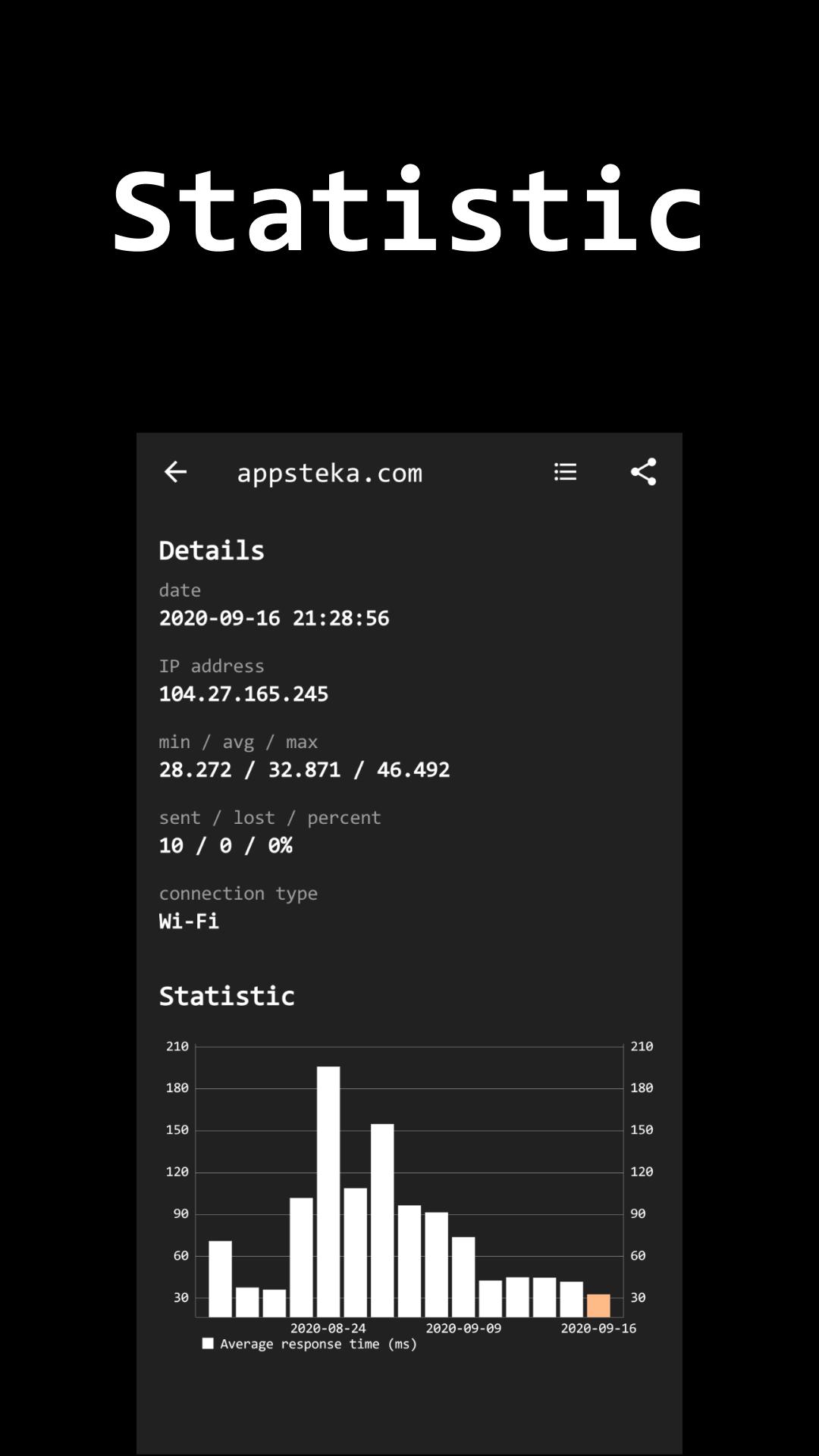This screenshot has height=1456, width=819.
Task: Click the min avg max values
Action: pos(304,770)
